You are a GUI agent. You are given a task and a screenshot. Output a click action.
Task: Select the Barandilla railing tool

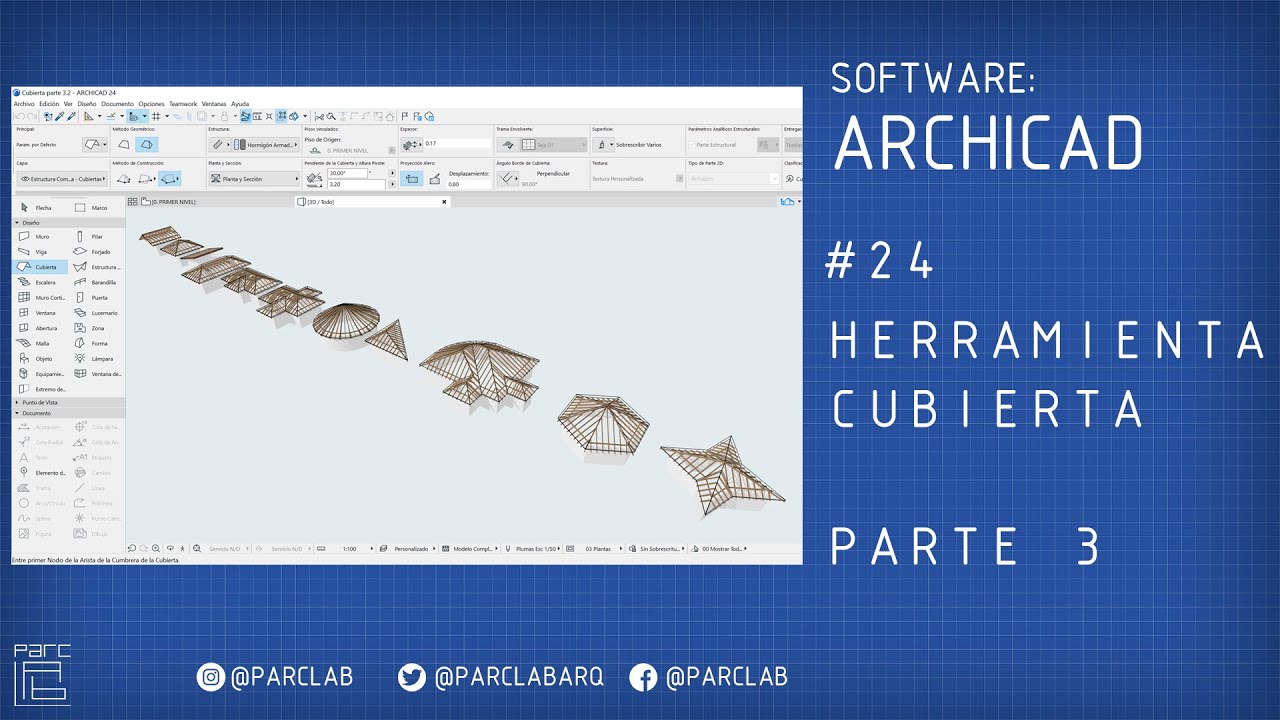pyautogui.click(x=96, y=282)
